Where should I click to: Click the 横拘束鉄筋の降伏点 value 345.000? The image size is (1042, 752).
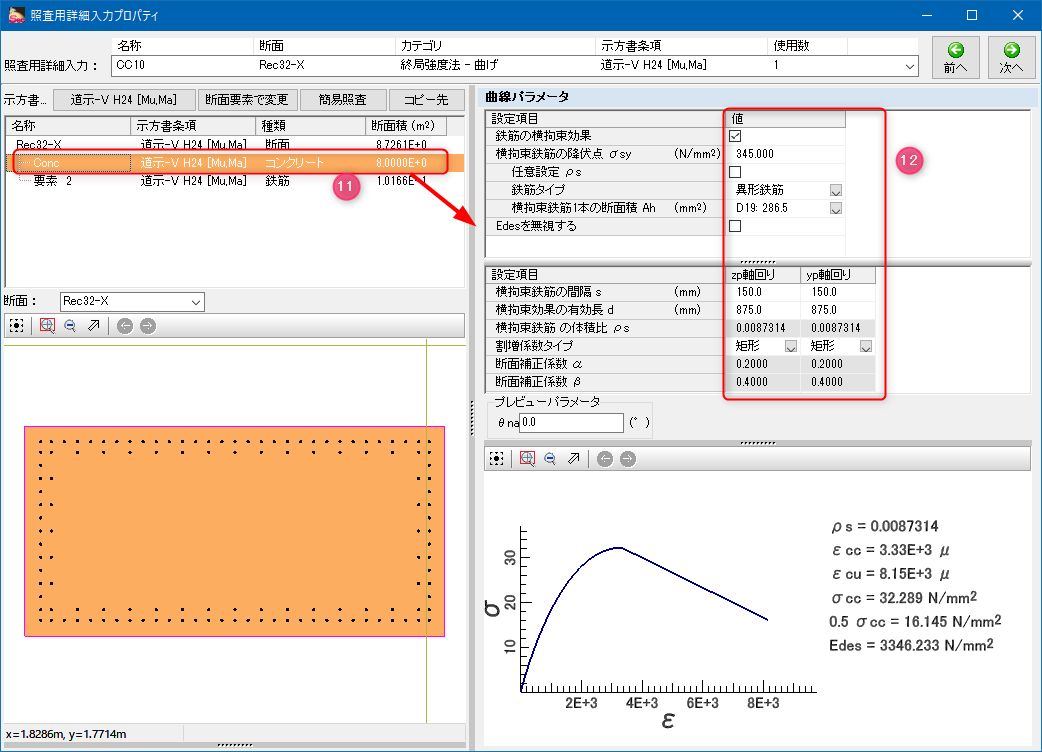coord(784,154)
